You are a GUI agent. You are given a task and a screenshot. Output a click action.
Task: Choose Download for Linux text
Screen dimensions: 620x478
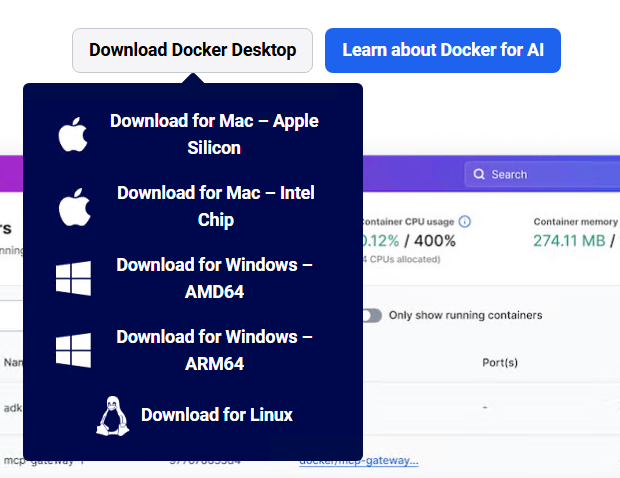[x=217, y=414]
